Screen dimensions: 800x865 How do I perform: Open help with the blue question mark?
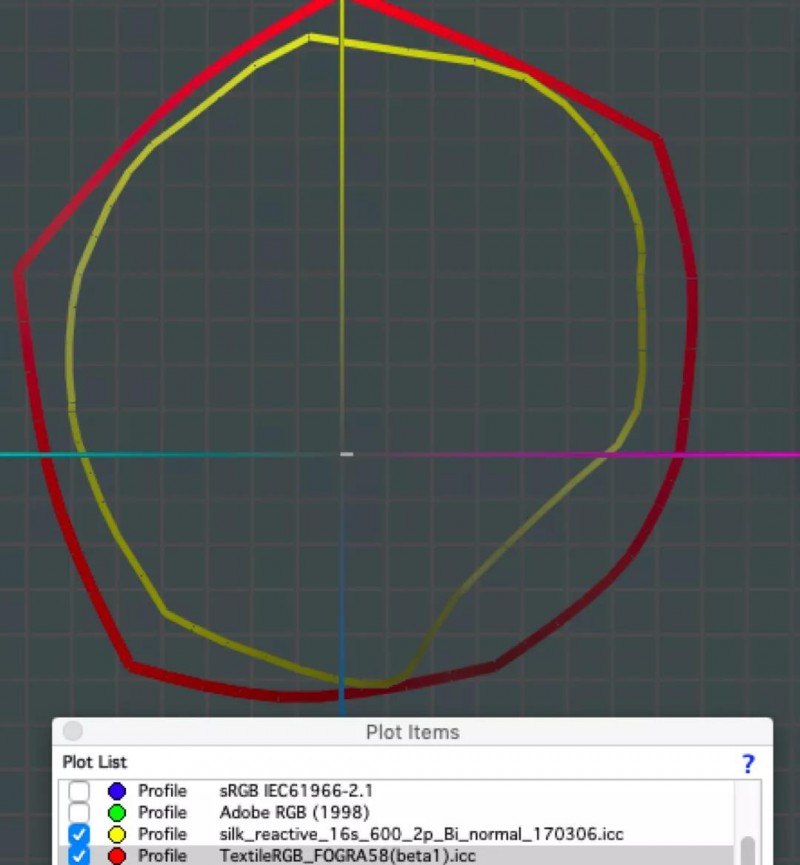[x=747, y=764]
